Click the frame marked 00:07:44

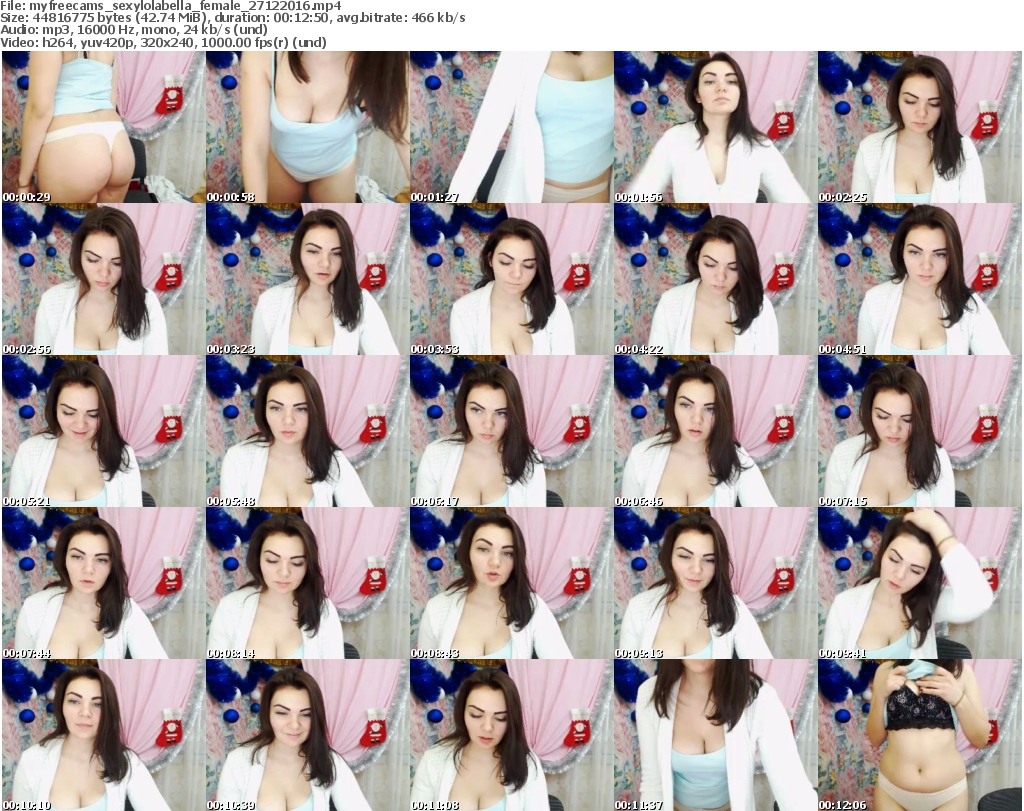(x=102, y=583)
